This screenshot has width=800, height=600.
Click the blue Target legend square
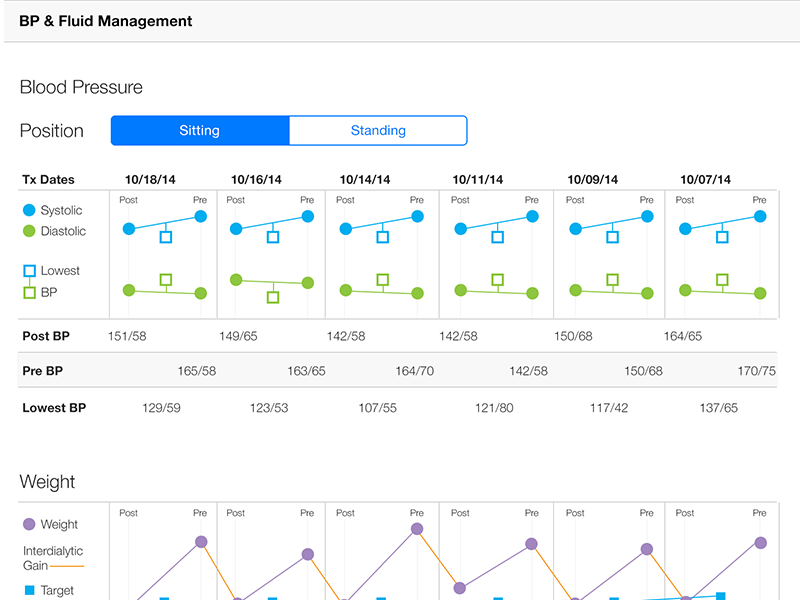tap(29, 591)
